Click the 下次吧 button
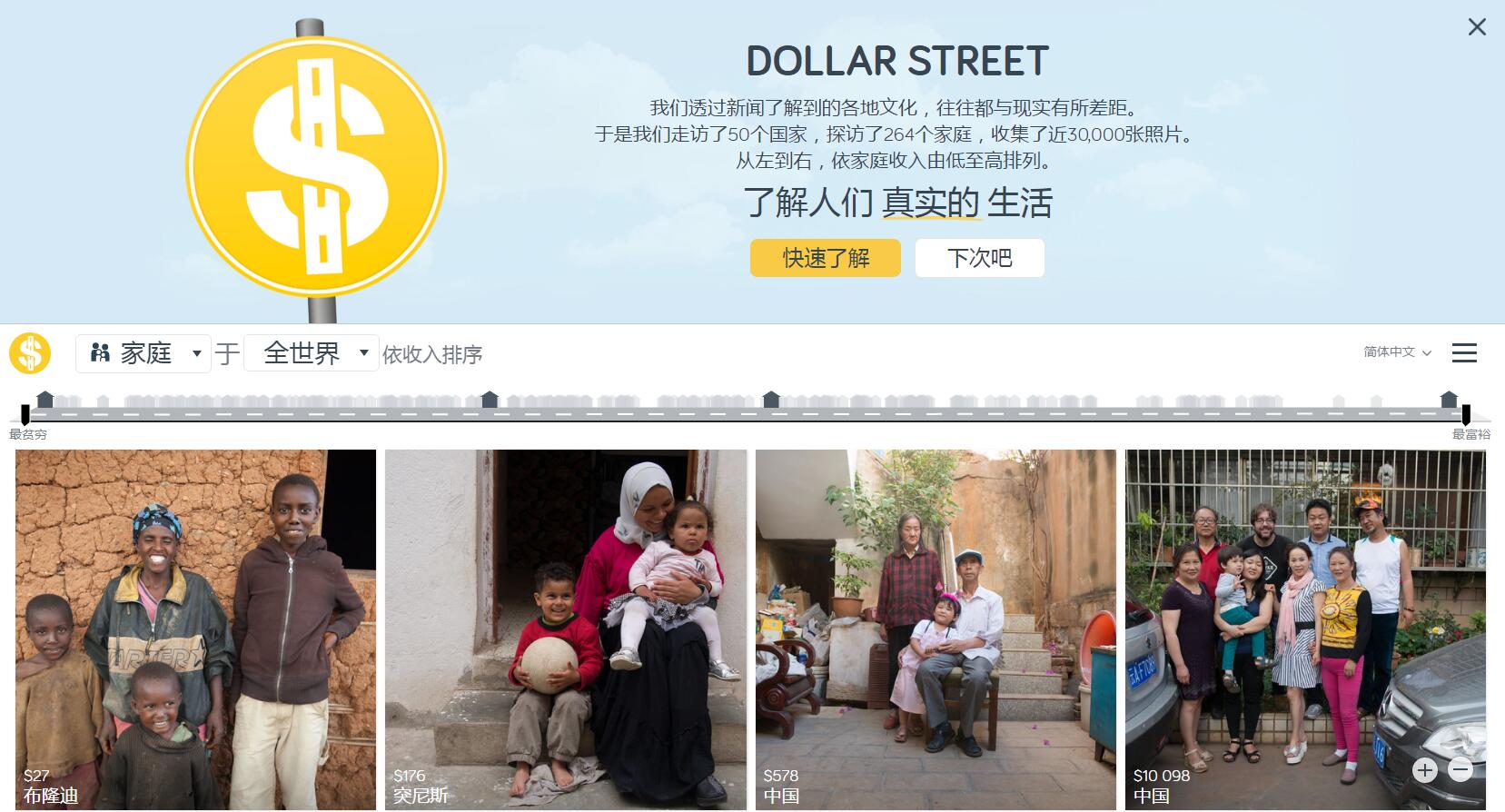The width and height of the screenshot is (1505, 812). [x=980, y=258]
